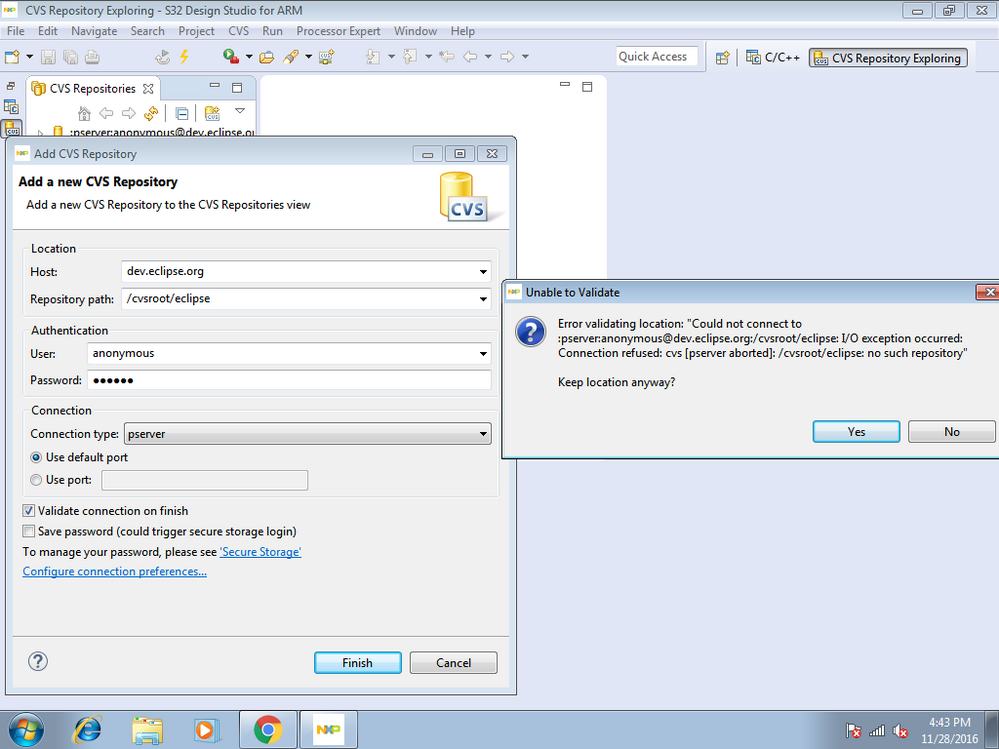Click the skip breakpoints toolbar icon
This screenshot has width=999, height=749.
pos(162,57)
